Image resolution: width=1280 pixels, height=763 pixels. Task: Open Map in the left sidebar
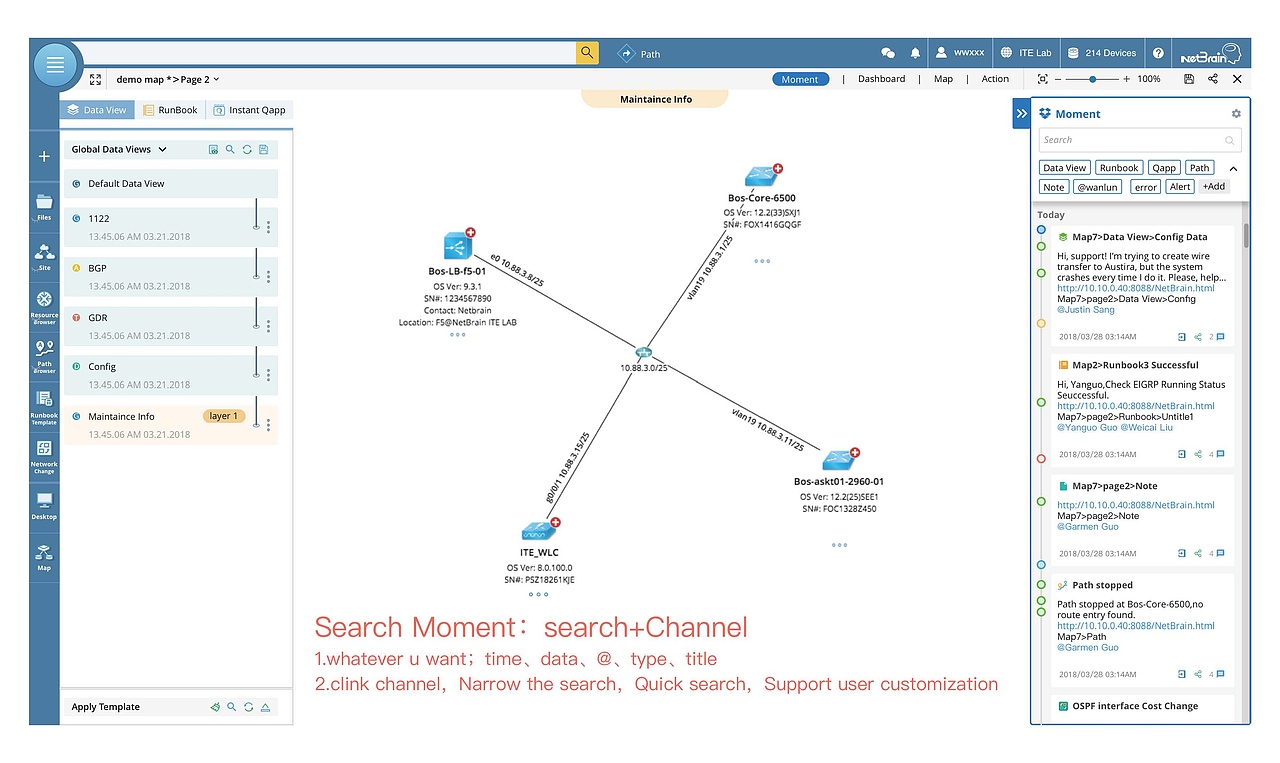pos(44,556)
